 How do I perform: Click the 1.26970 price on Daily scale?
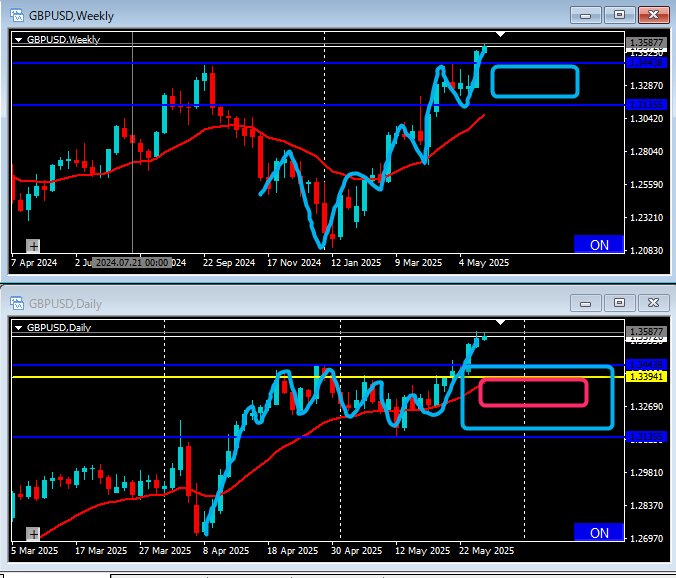click(x=646, y=538)
